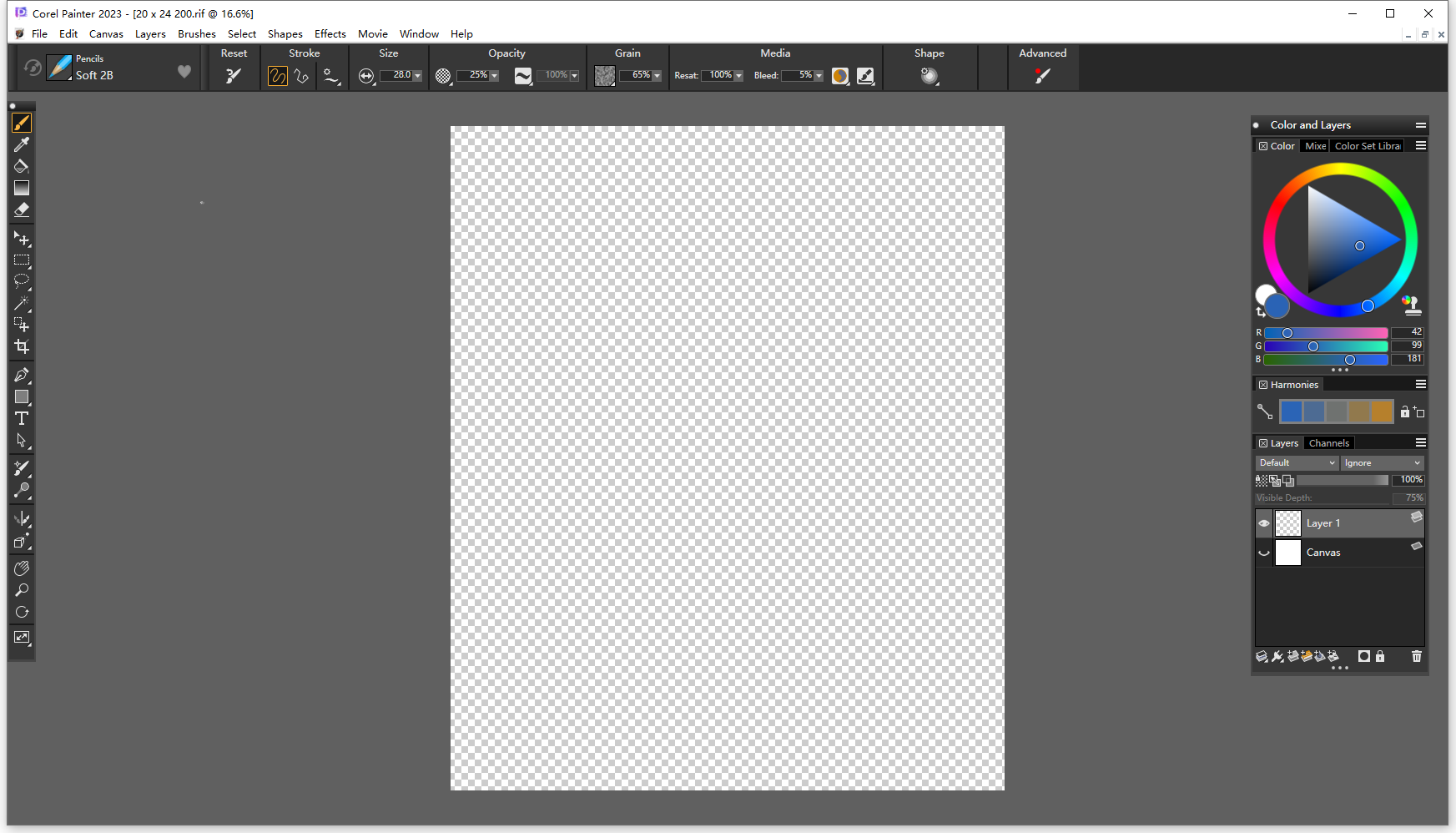This screenshot has width=1456, height=833.
Task: Switch to the Color Set Libraries tab
Action: coord(1367,146)
